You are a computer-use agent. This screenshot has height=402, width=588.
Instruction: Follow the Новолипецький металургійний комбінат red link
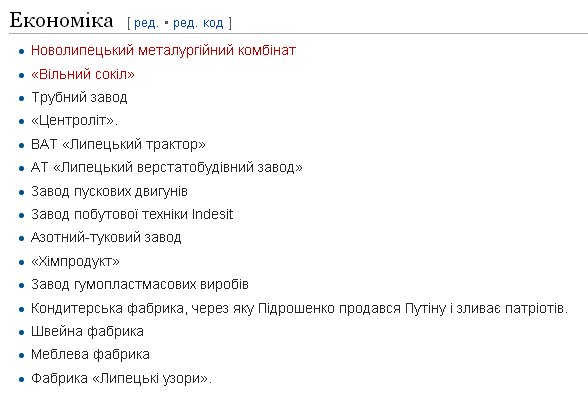[x=164, y=50]
